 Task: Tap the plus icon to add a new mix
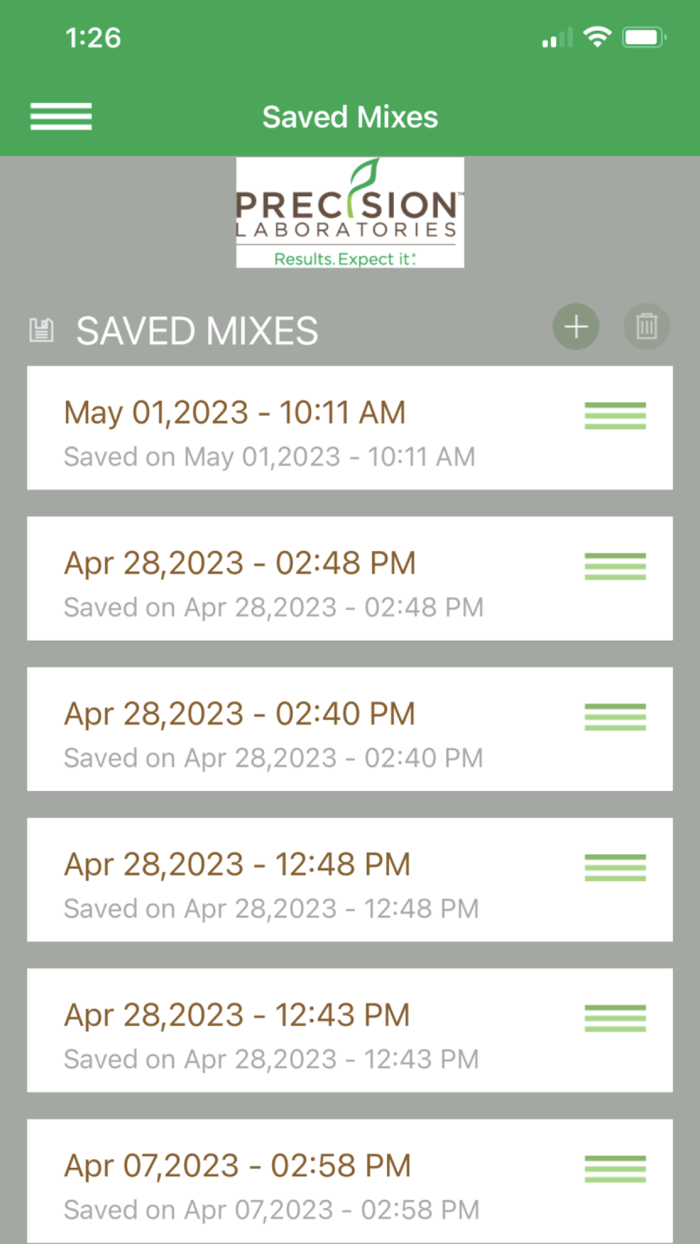tap(575, 327)
